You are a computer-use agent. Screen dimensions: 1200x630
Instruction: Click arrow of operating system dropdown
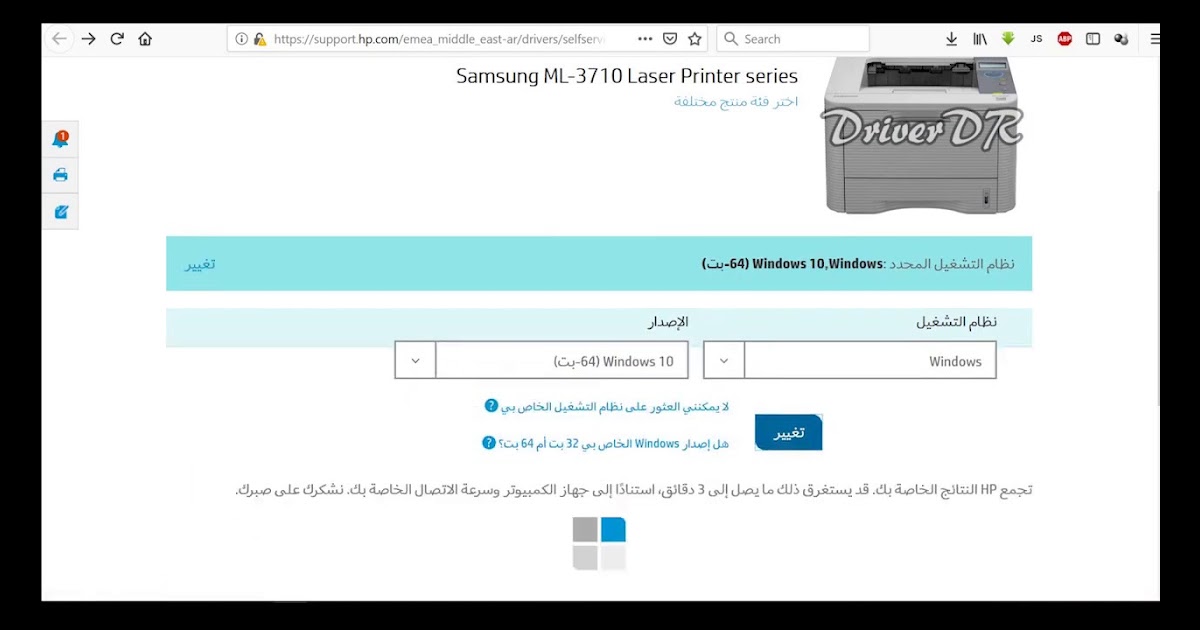pos(724,361)
